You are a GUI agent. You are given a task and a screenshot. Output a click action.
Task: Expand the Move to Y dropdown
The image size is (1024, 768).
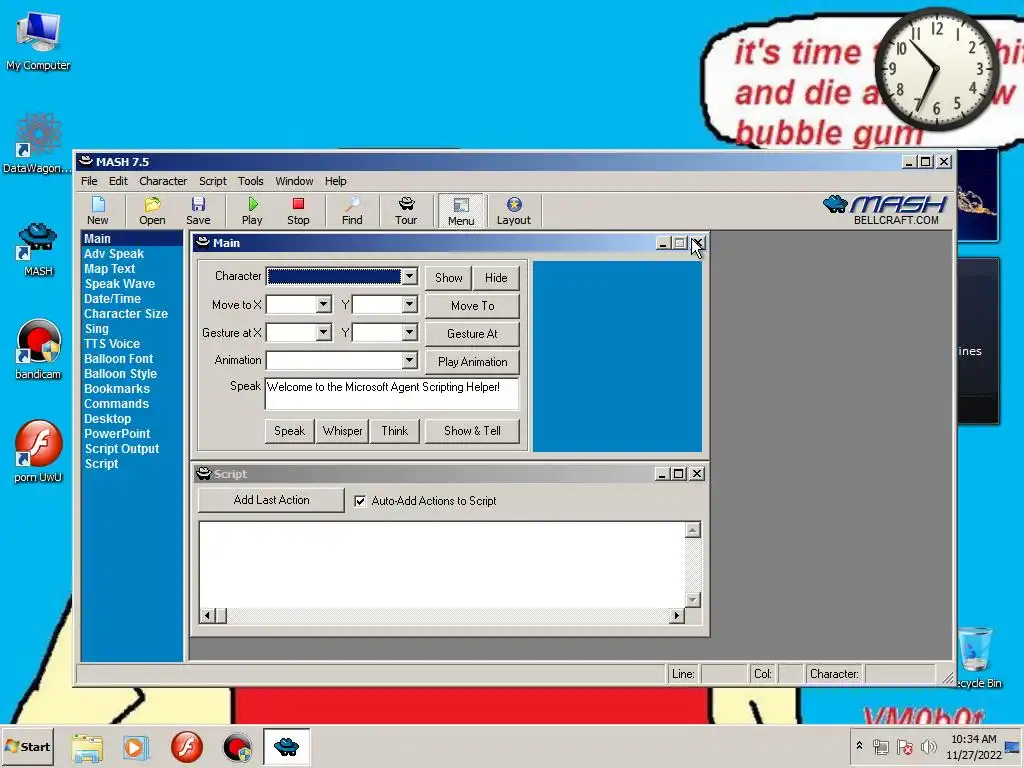409,304
